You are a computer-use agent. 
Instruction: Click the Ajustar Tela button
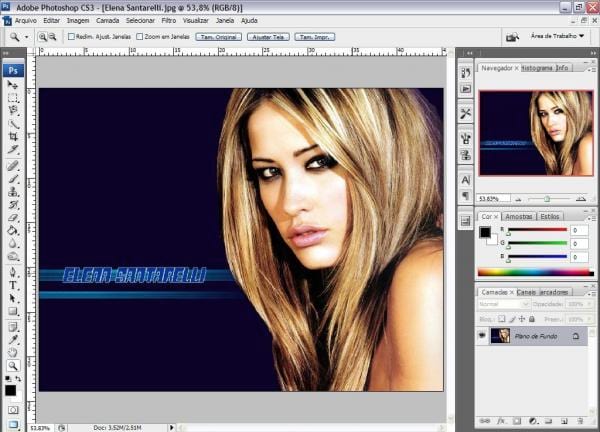[x=268, y=37]
